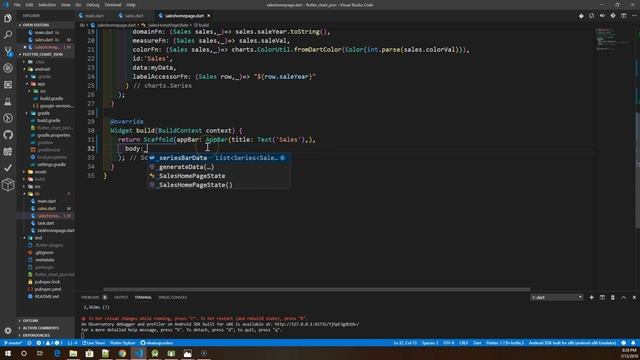Open the Windows Start menu
This screenshot has width=640, height=360.
pos(8,353)
